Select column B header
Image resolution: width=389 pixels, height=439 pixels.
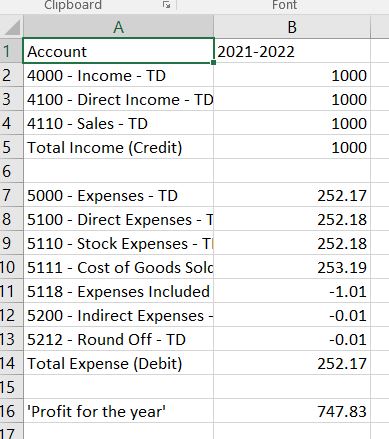(292, 27)
